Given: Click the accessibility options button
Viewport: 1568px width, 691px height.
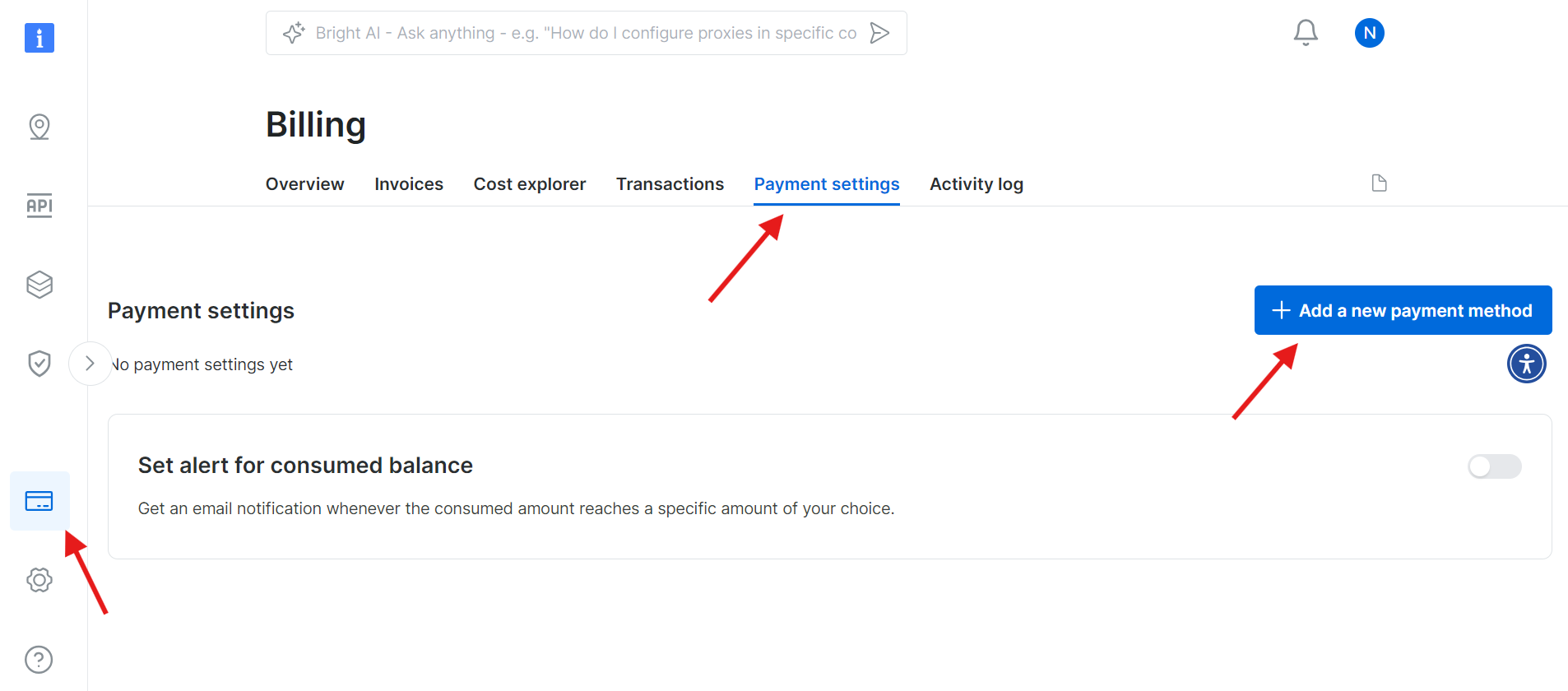Looking at the screenshot, I should point(1526,363).
